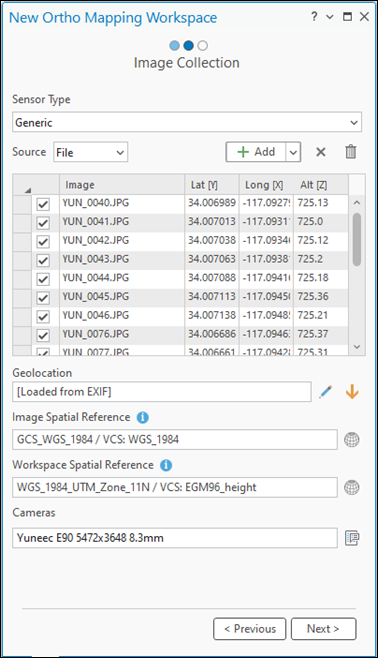Click globe icon for Workspace Spatial Reference

[352, 488]
